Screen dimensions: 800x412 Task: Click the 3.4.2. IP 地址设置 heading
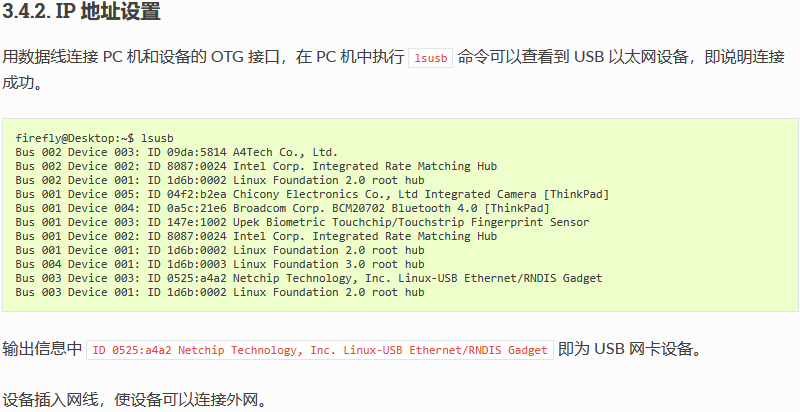coord(82,12)
